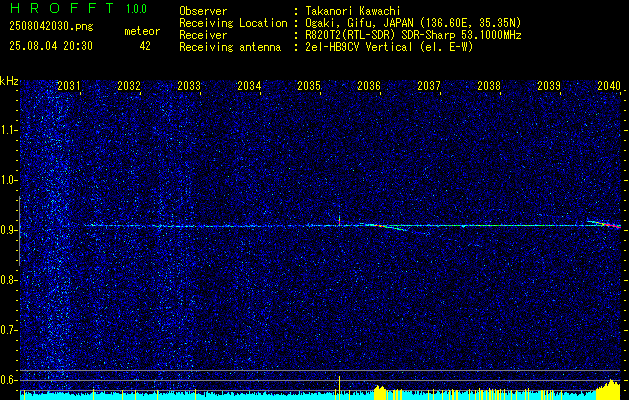Image resolution: width=629 pixels, height=400 pixels.
Task: Click the 2039 time axis marker
Action: coord(549,85)
